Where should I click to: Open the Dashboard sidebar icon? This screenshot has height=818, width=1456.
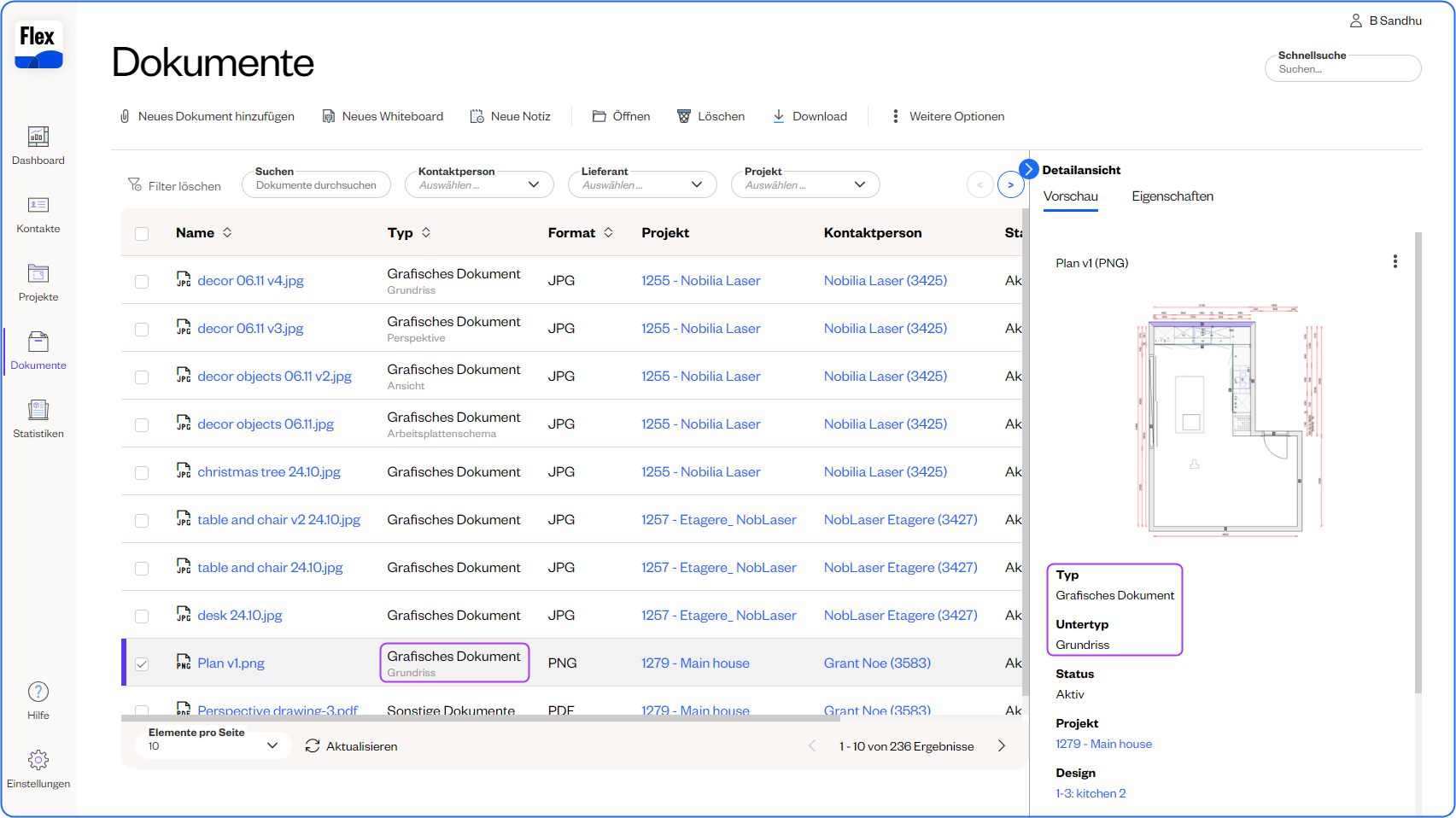38,137
